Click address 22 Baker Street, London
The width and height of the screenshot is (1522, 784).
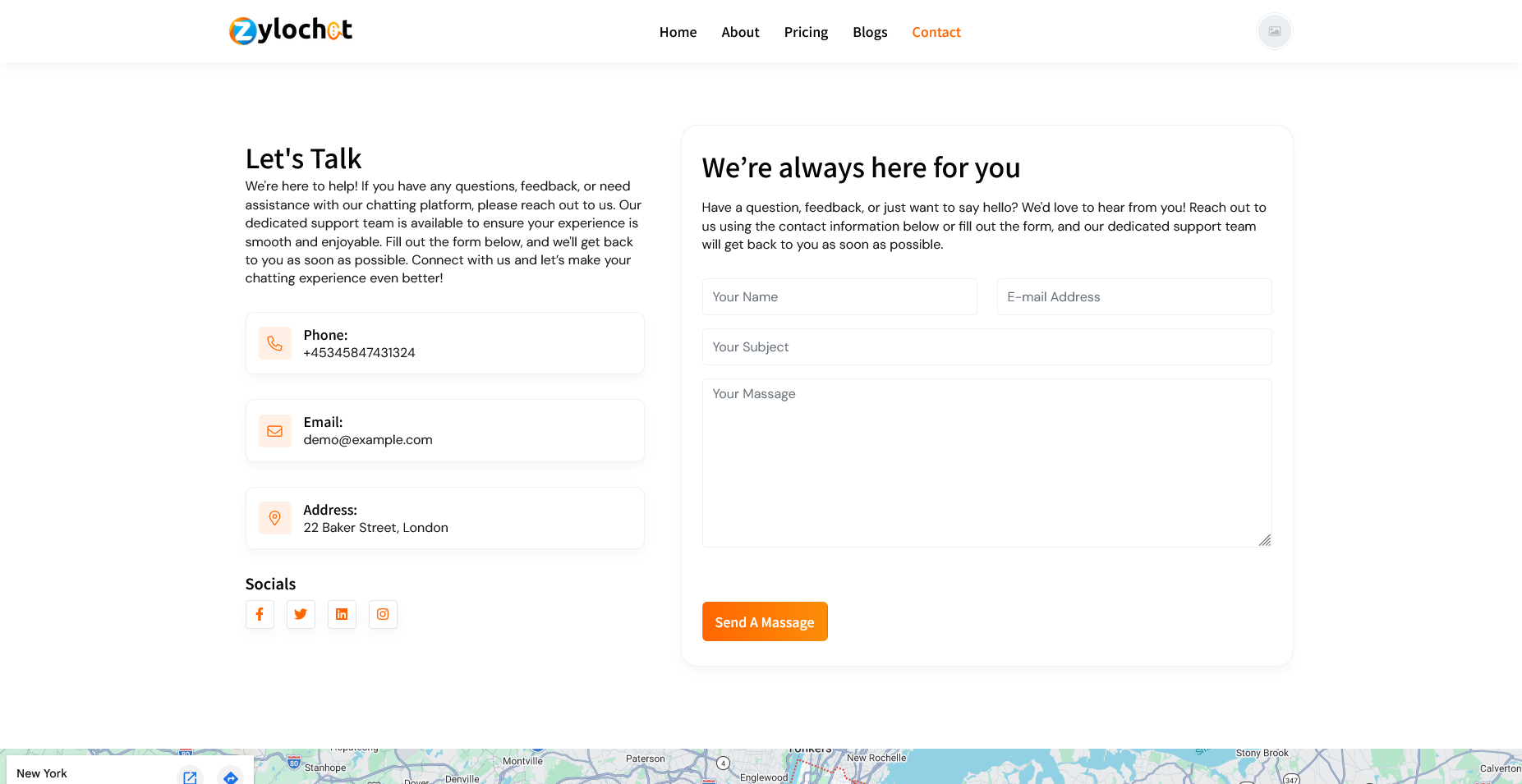click(375, 528)
